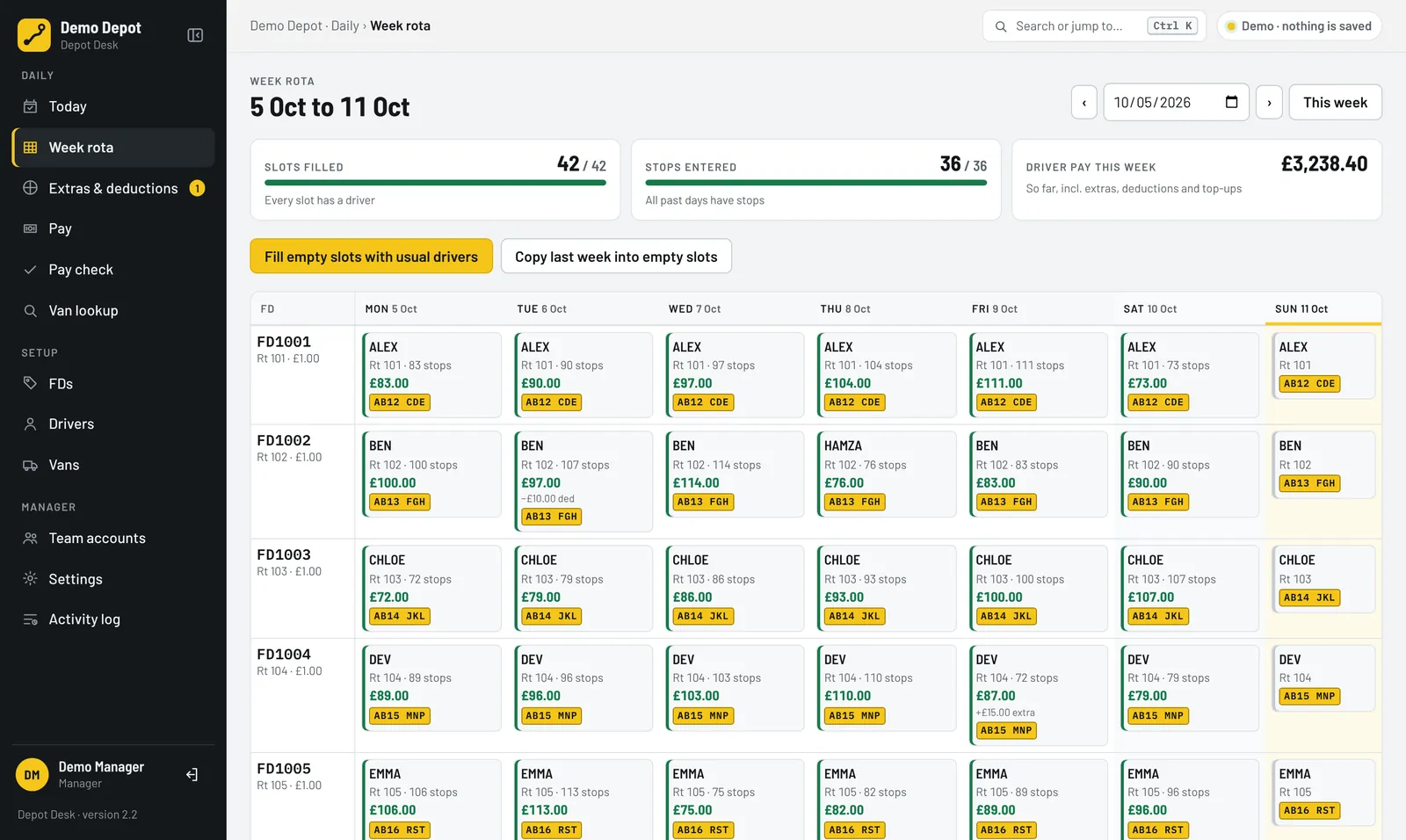The image size is (1406, 840).
Task: Go to previous week arrow
Action: pyautogui.click(x=1084, y=103)
